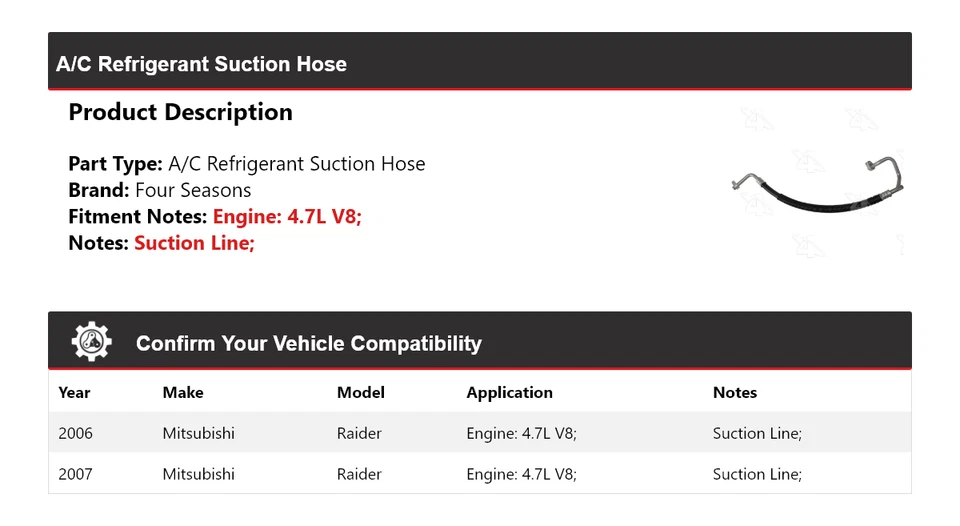Select the 2006 year row cell
Viewport: 960px width, 526px height.
coord(75,433)
